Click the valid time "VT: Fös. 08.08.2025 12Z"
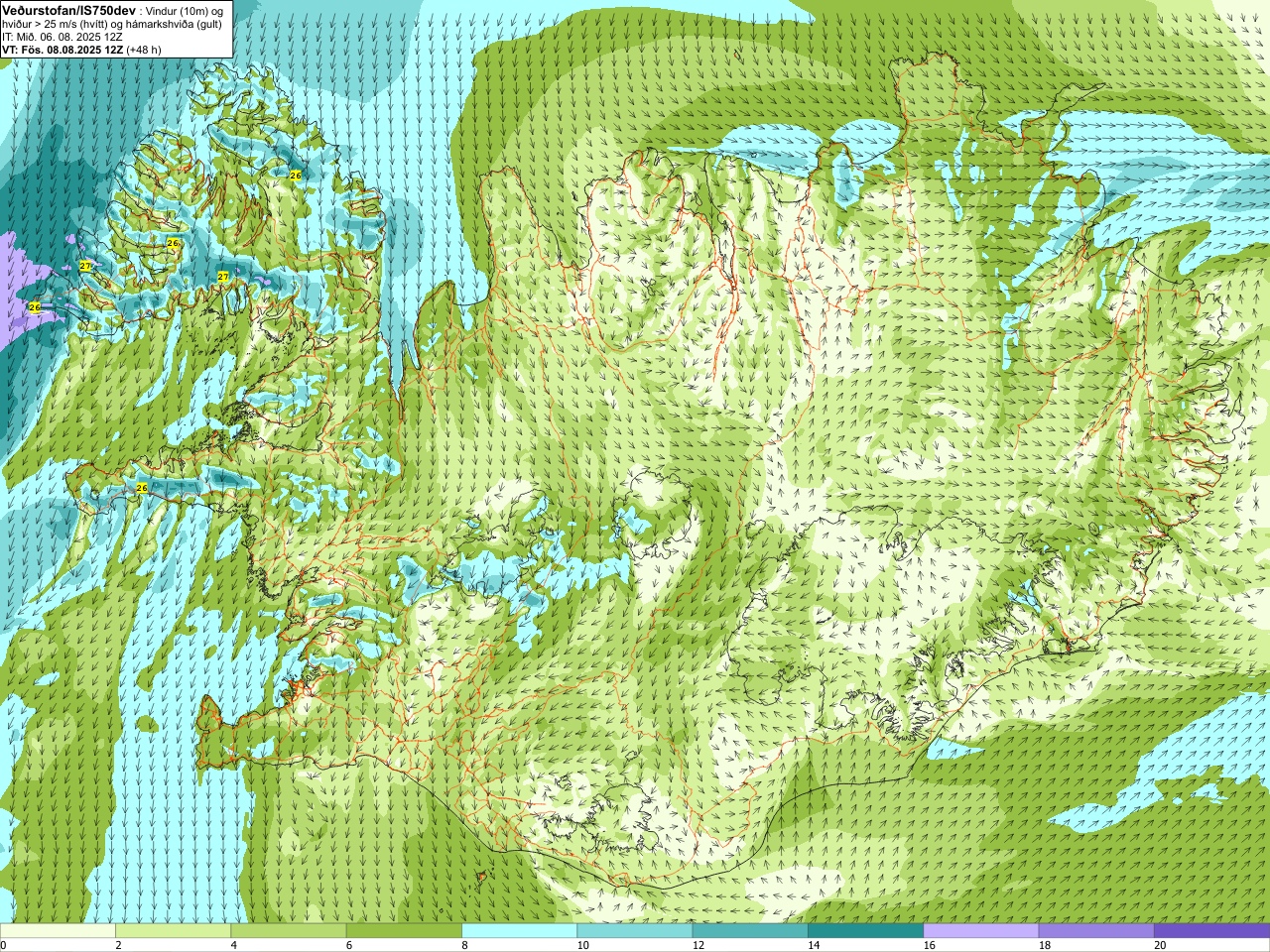The image size is (1270, 952). (x=63, y=50)
